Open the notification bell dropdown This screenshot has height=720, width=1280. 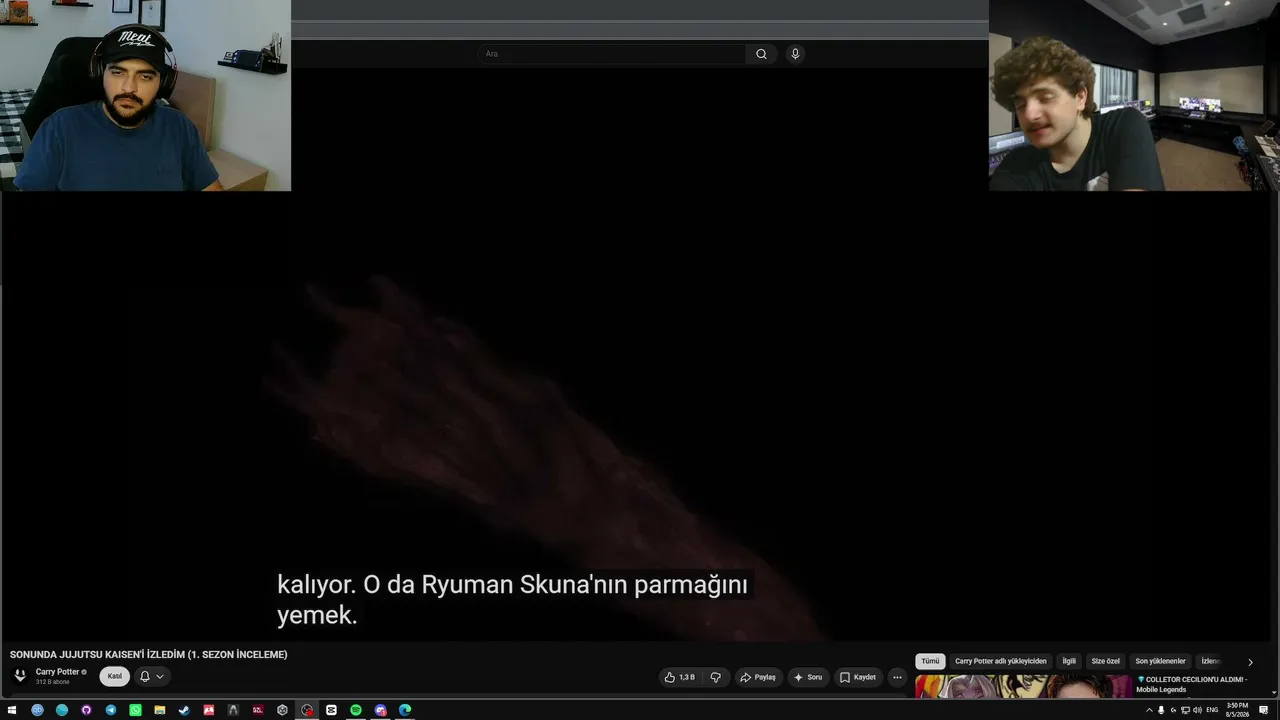(x=152, y=676)
